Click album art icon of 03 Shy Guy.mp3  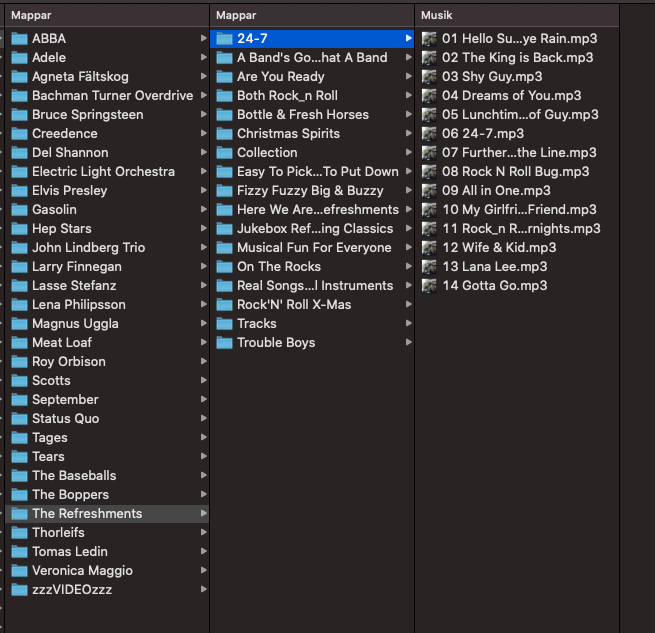pyautogui.click(x=429, y=77)
